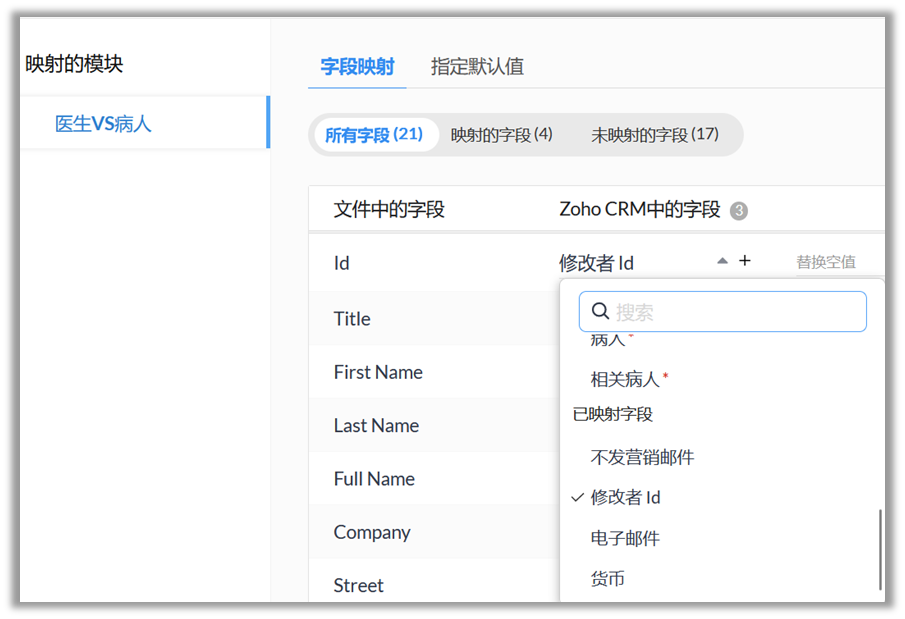This screenshot has height=619, width=905.
Task: Filter by 未映射的字段 (17)
Action: coord(654,134)
